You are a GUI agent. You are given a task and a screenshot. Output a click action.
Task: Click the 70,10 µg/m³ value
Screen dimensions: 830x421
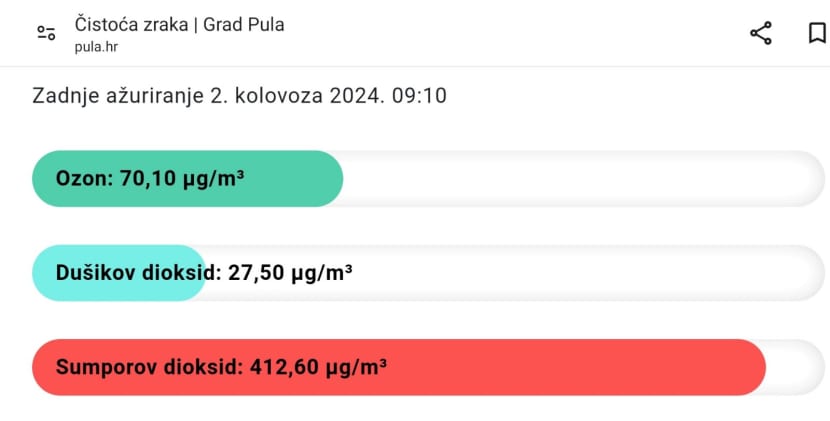[x=182, y=178]
